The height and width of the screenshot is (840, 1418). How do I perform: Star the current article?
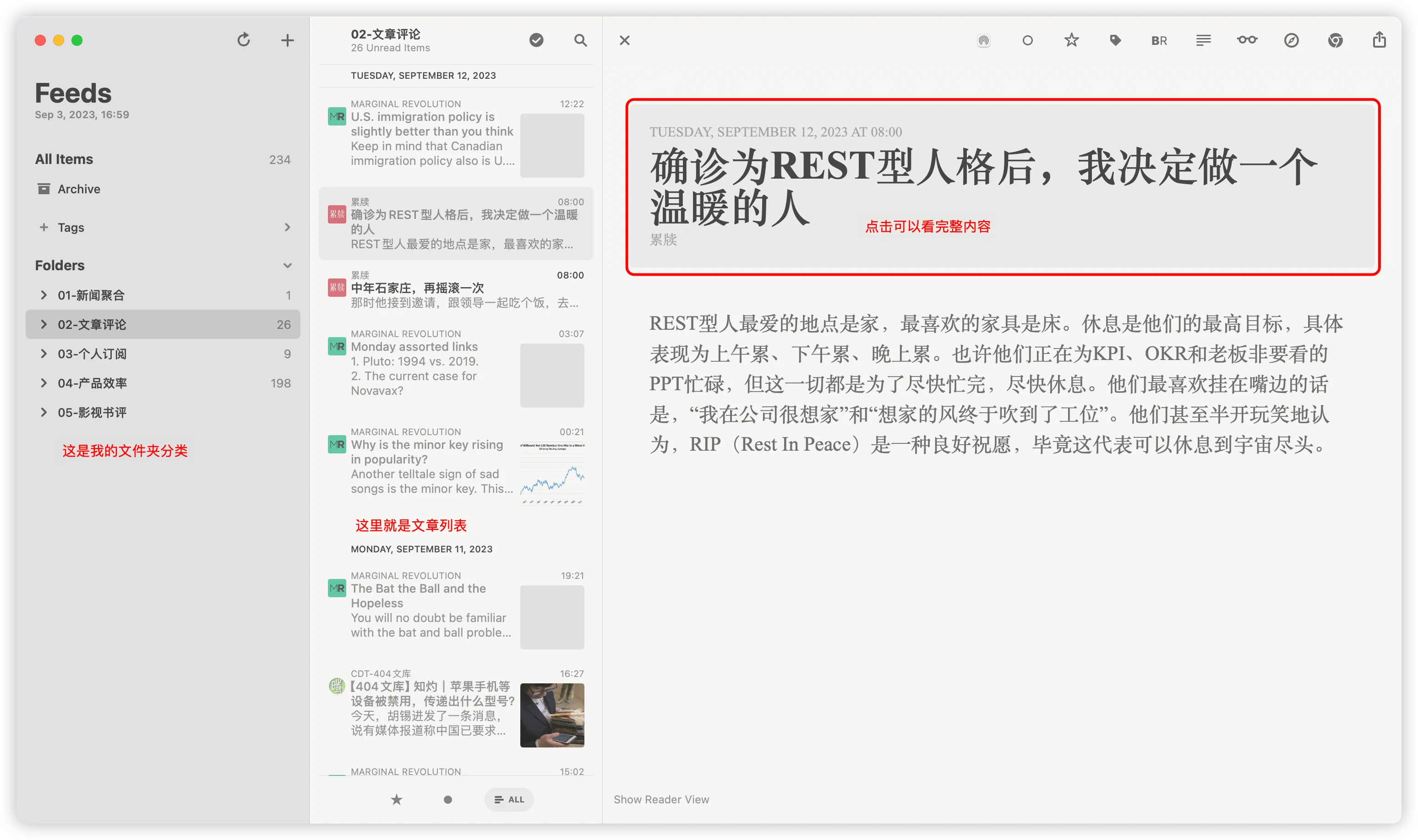1071,40
